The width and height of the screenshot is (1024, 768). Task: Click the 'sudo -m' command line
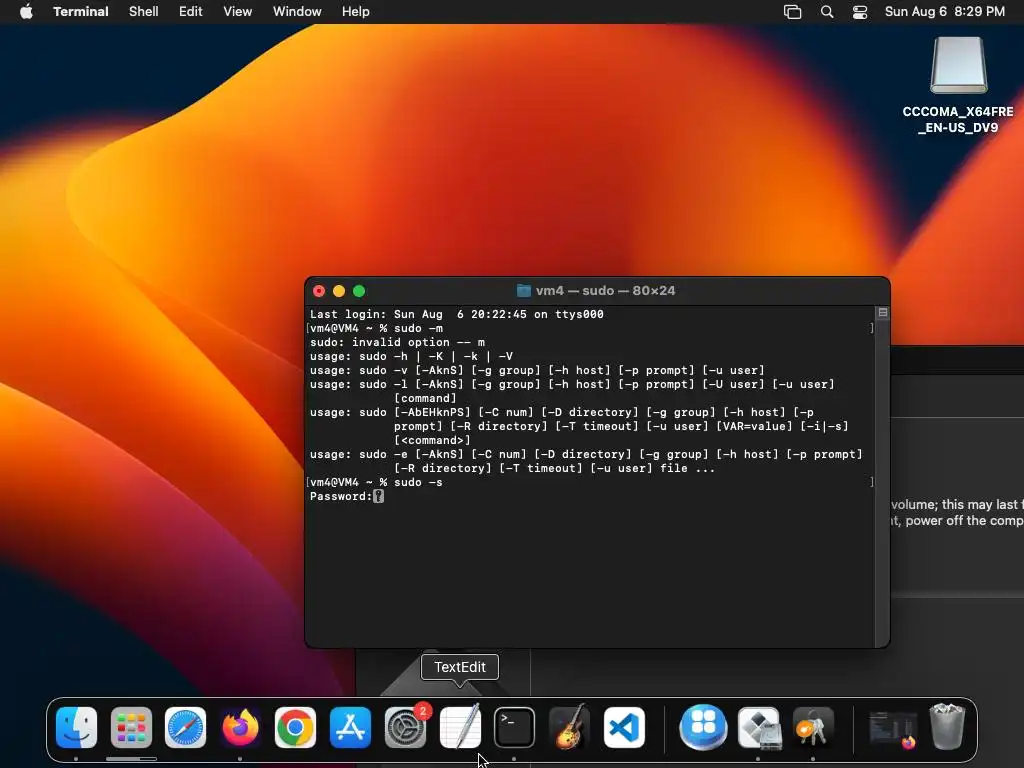418,328
